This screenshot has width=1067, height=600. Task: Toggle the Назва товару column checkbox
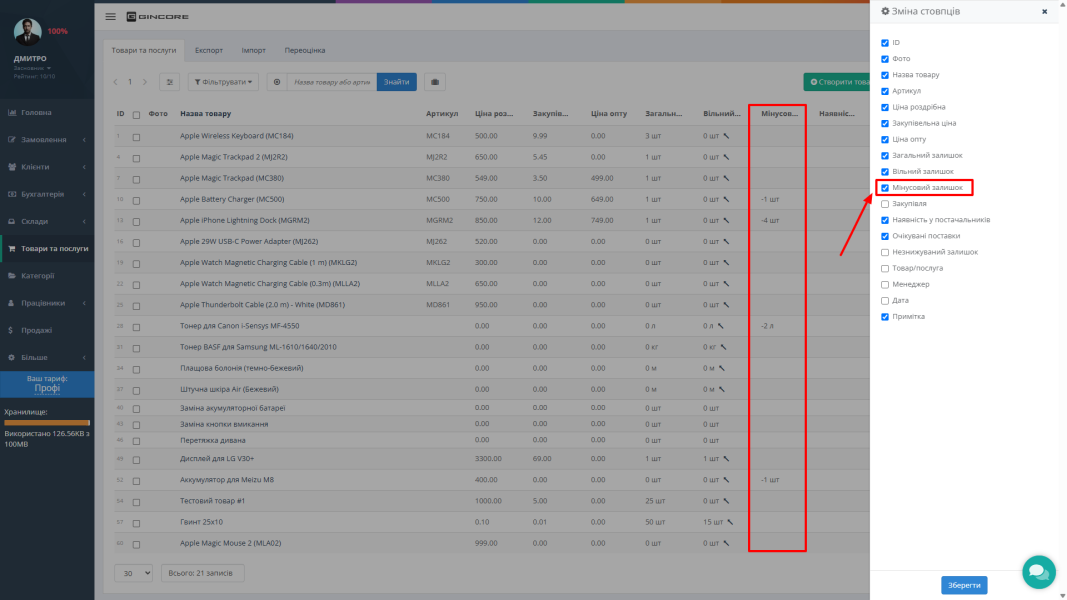point(885,76)
